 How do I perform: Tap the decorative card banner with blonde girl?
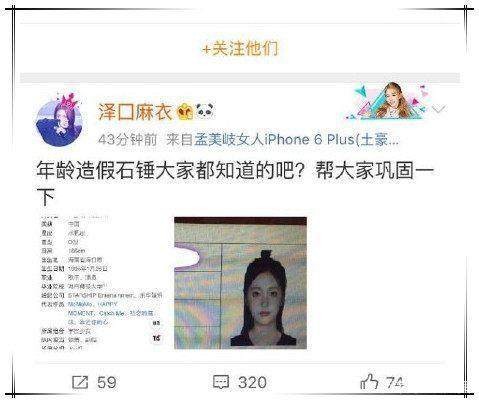(x=388, y=101)
